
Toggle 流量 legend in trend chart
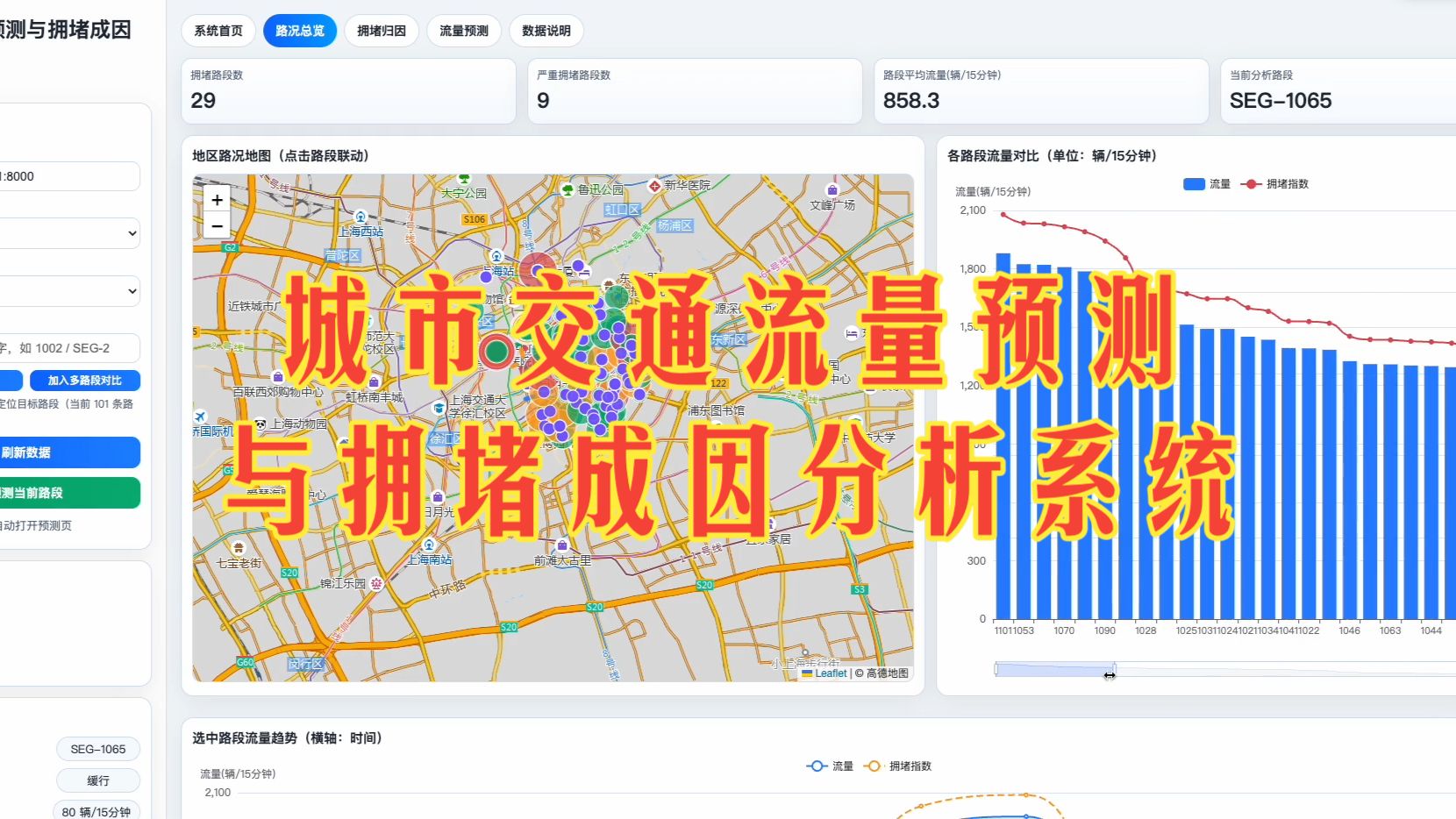(x=830, y=766)
